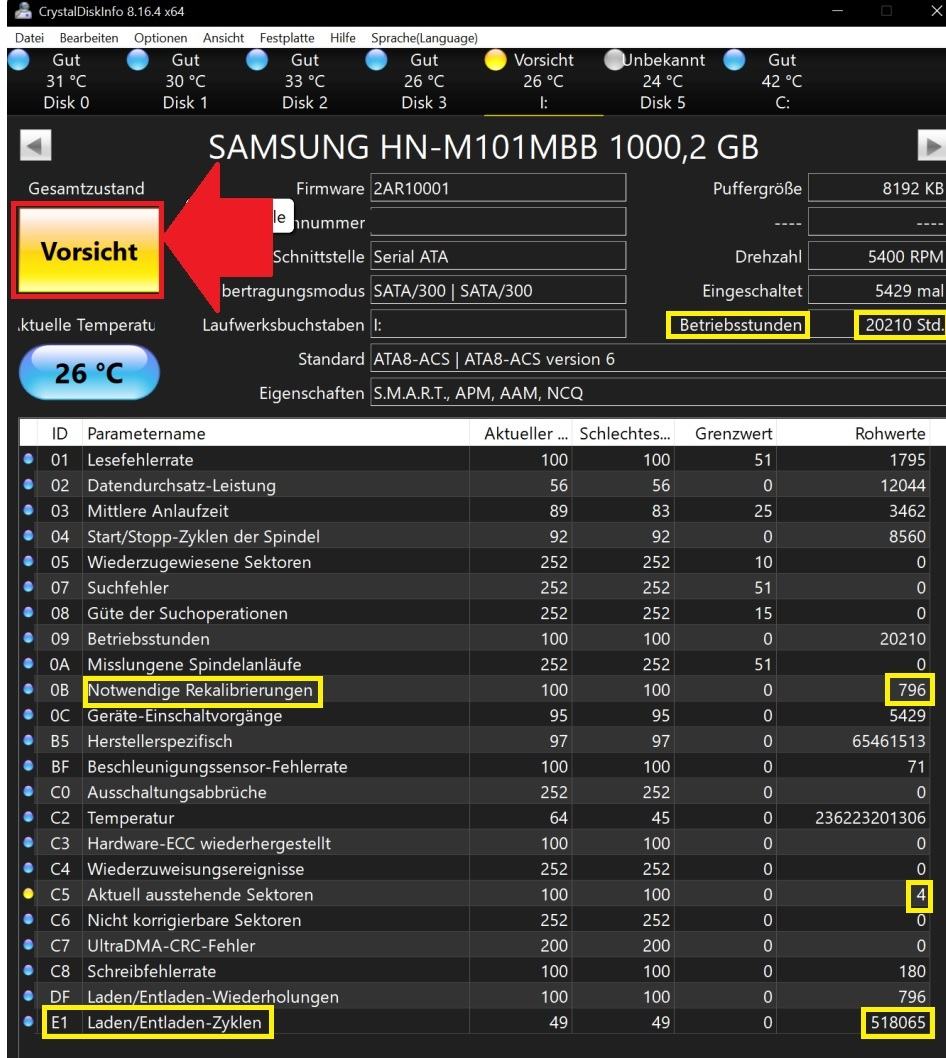946x1058 pixels.
Task: Click status dot of Wiederzugewiesene Sektoren row
Action: click(x=28, y=561)
